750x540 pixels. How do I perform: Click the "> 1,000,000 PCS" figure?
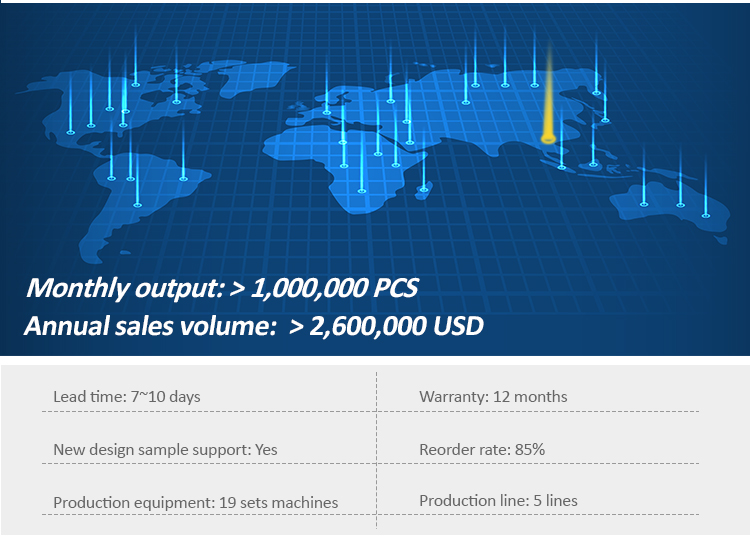(x=334, y=288)
